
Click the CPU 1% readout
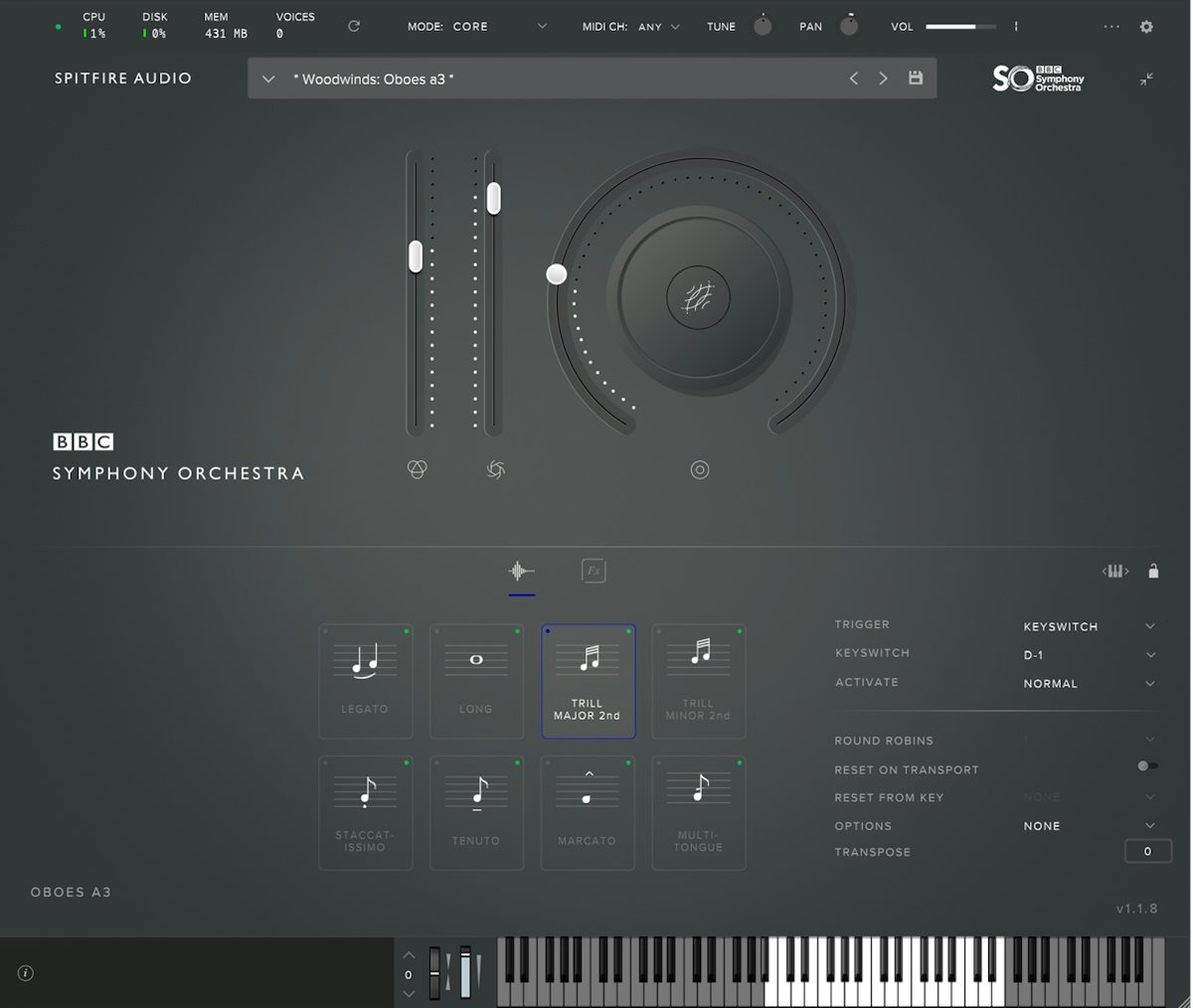(94, 26)
